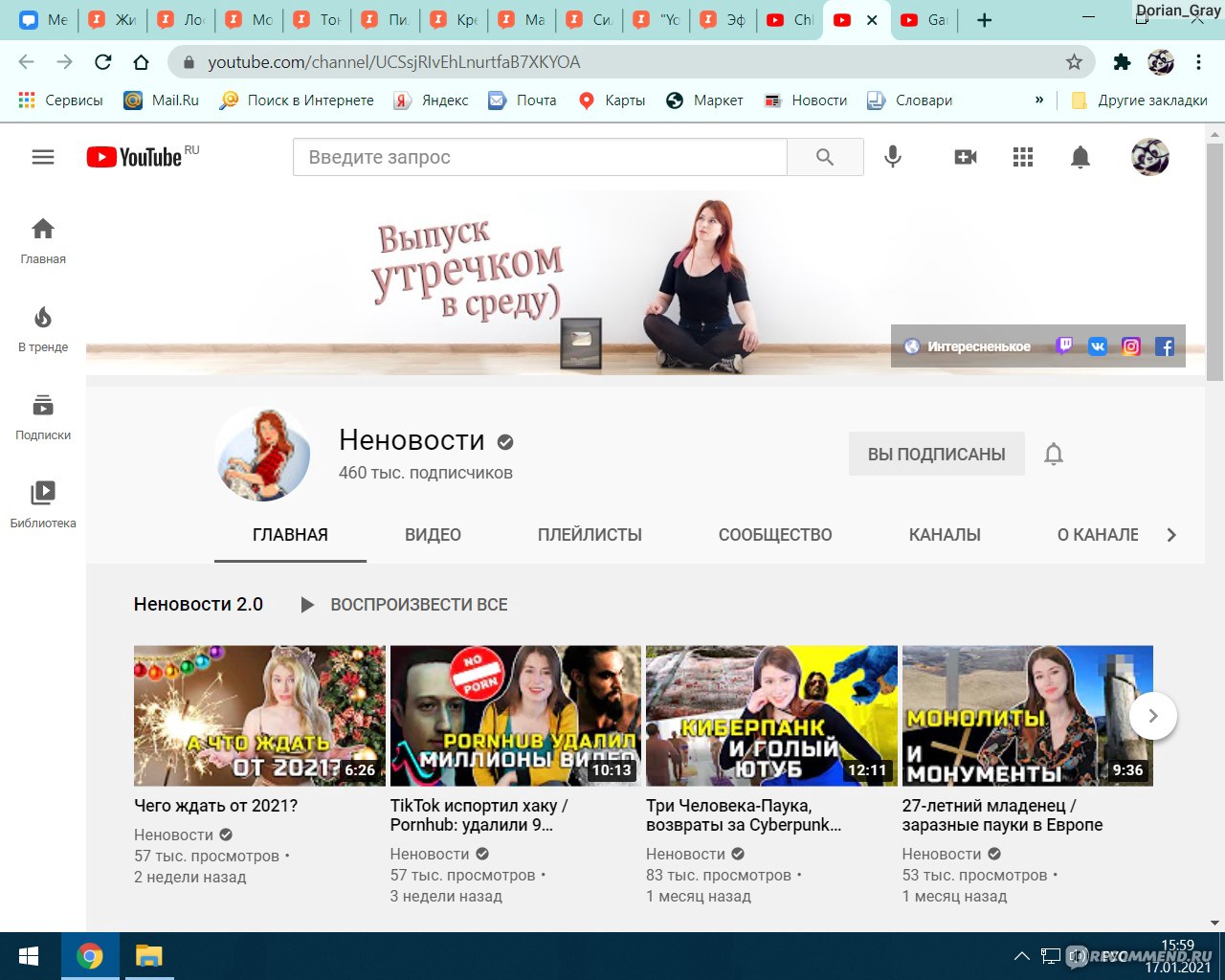Open the Mail.Ru bookmark

tap(162, 100)
